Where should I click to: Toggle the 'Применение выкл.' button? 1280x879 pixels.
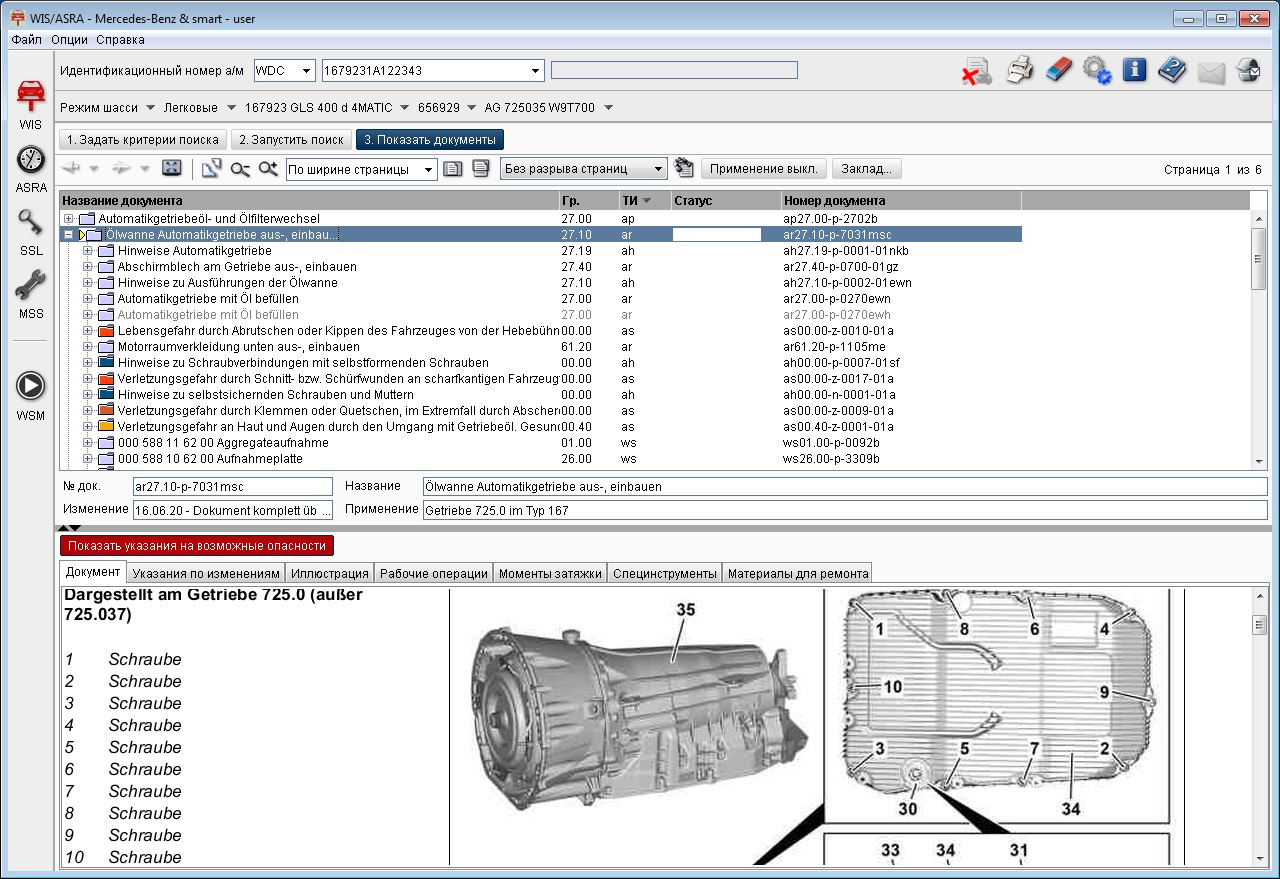pos(764,169)
